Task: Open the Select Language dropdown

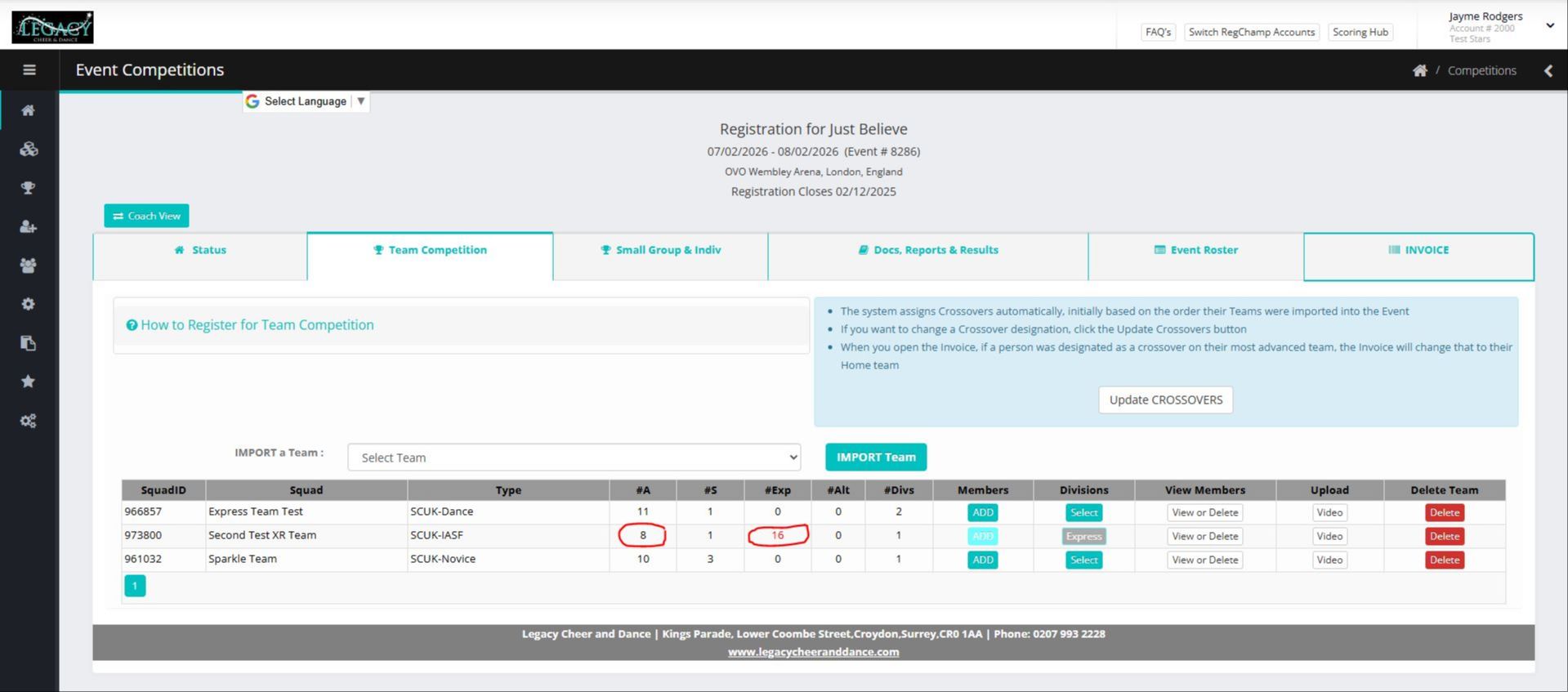Action: (306, 101)
